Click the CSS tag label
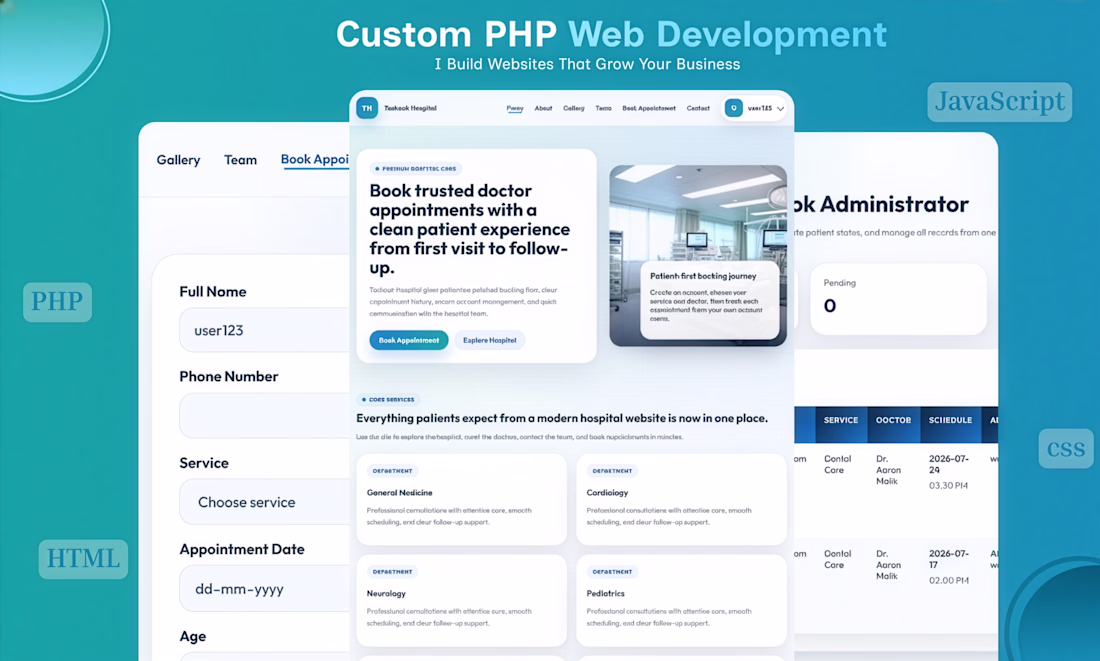This screenshot has height=661, width=1100. [1066, 448]
